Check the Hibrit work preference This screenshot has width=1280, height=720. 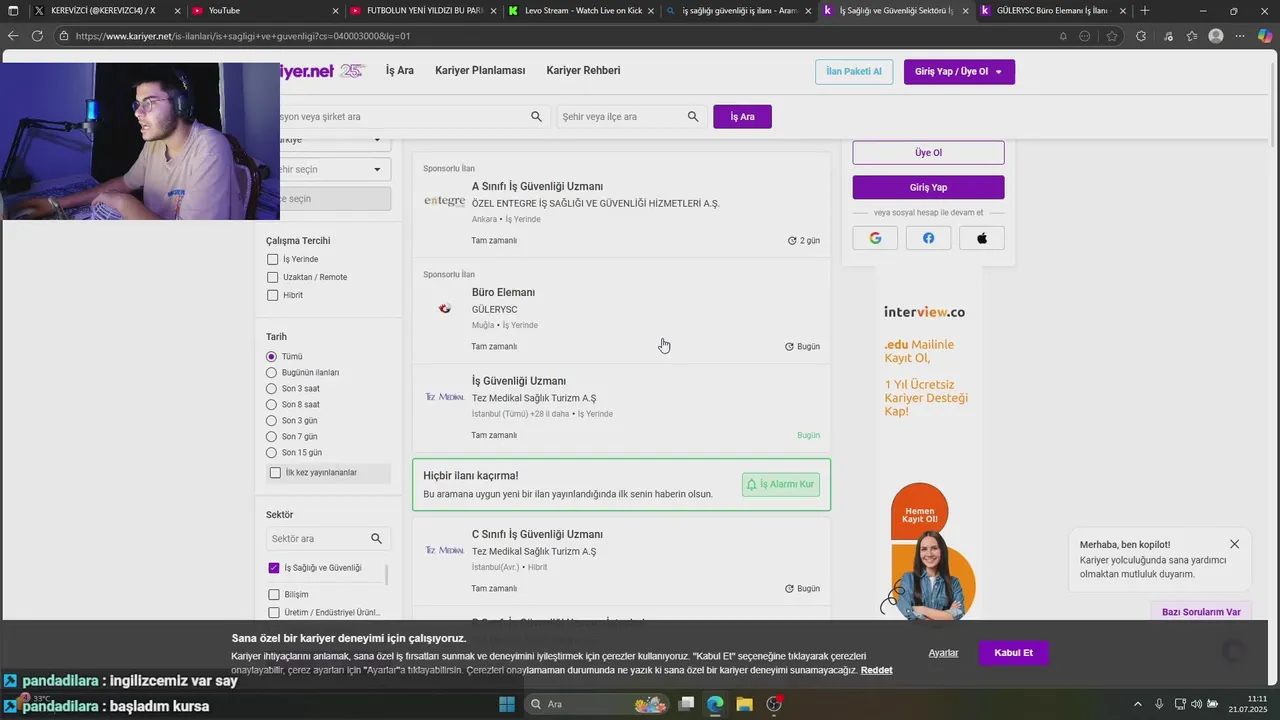pos(273,295)
